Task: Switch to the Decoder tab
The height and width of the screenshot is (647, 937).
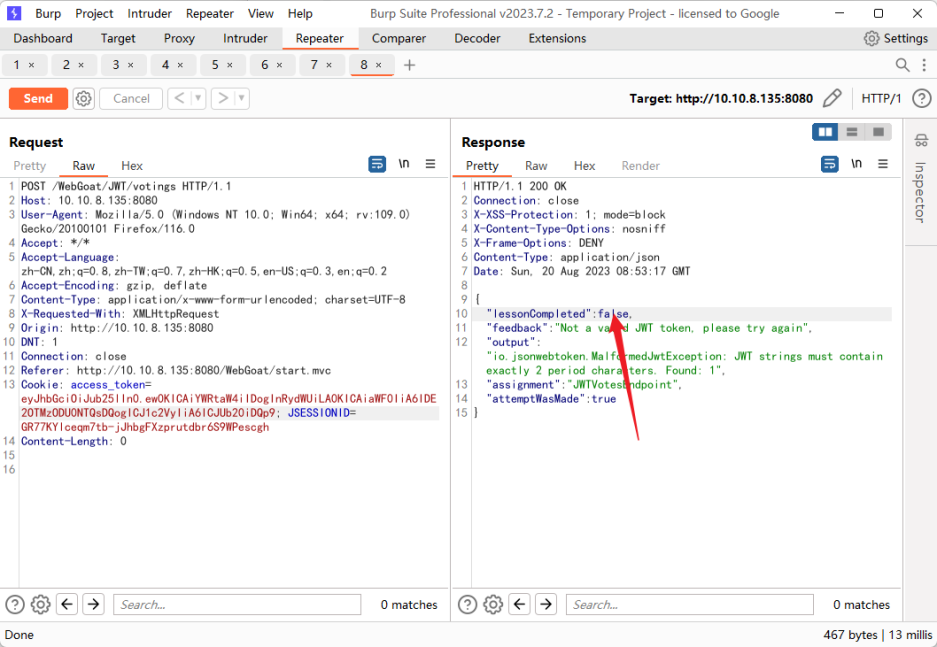Action: pos(477,38)
